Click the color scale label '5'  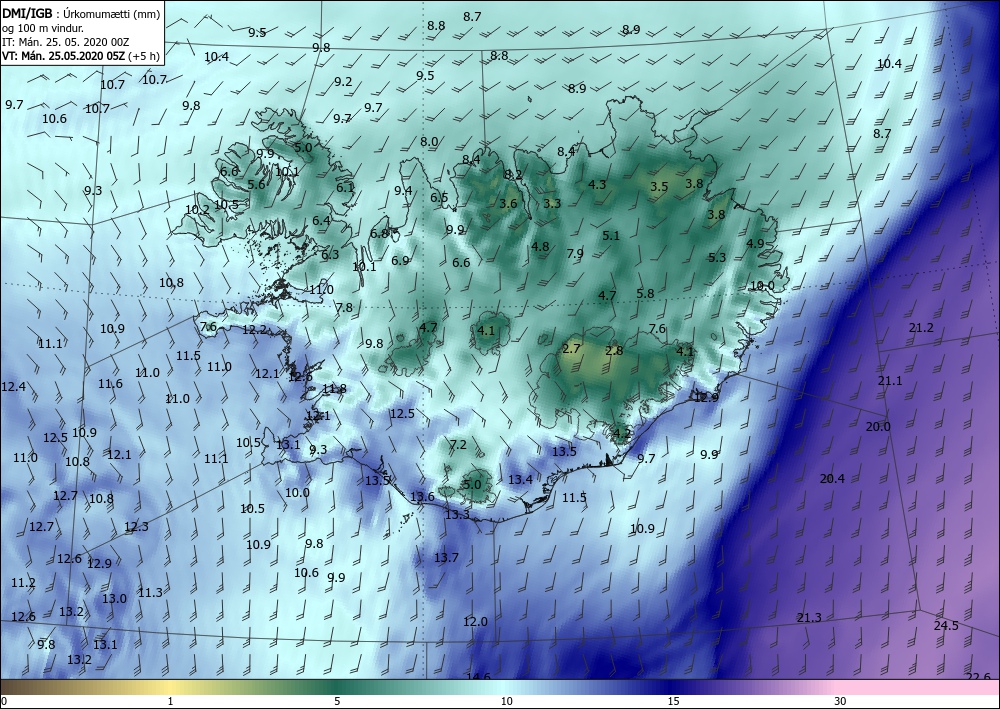337,702
